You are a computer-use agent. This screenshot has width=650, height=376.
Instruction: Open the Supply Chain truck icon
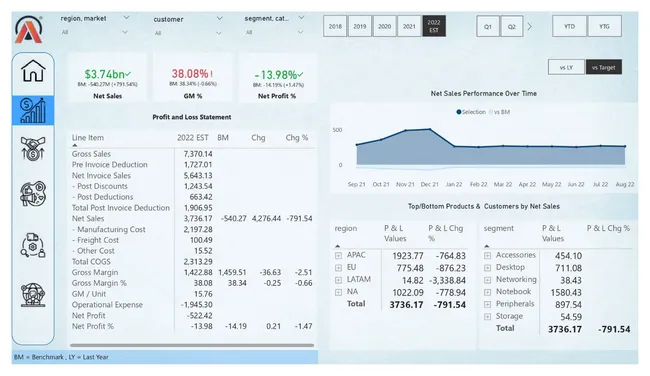point(33,245)
